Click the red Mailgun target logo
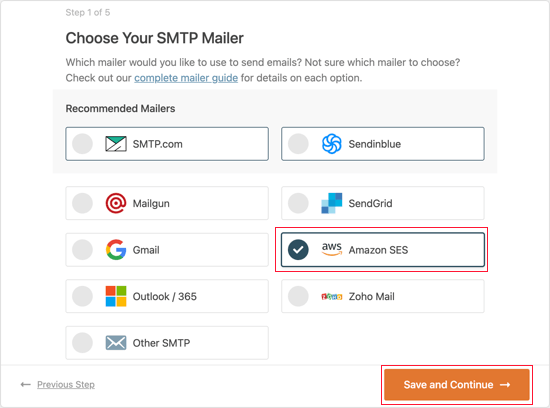 click(116, 203)
